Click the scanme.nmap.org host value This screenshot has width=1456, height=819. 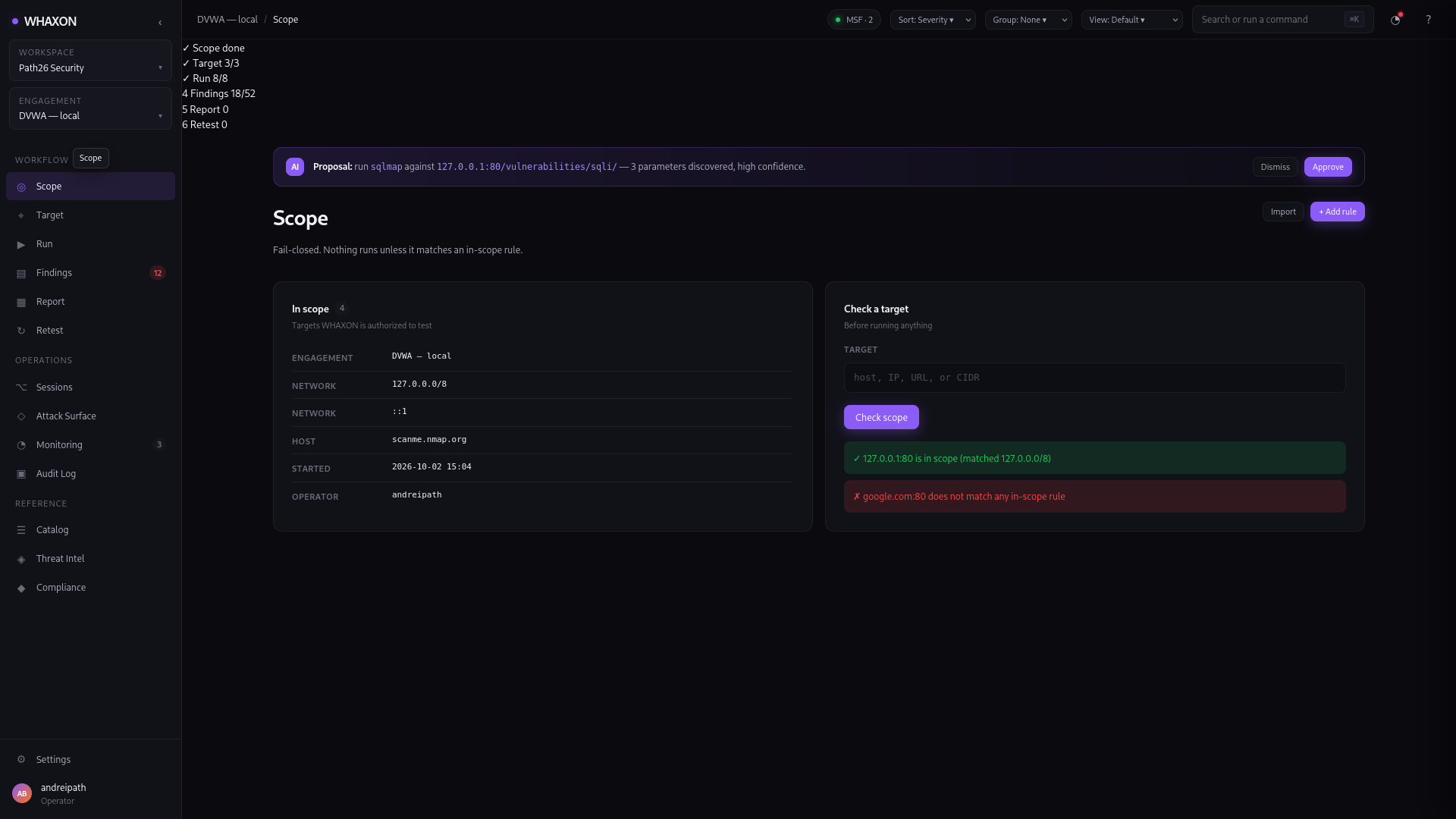tap(429, 440)
